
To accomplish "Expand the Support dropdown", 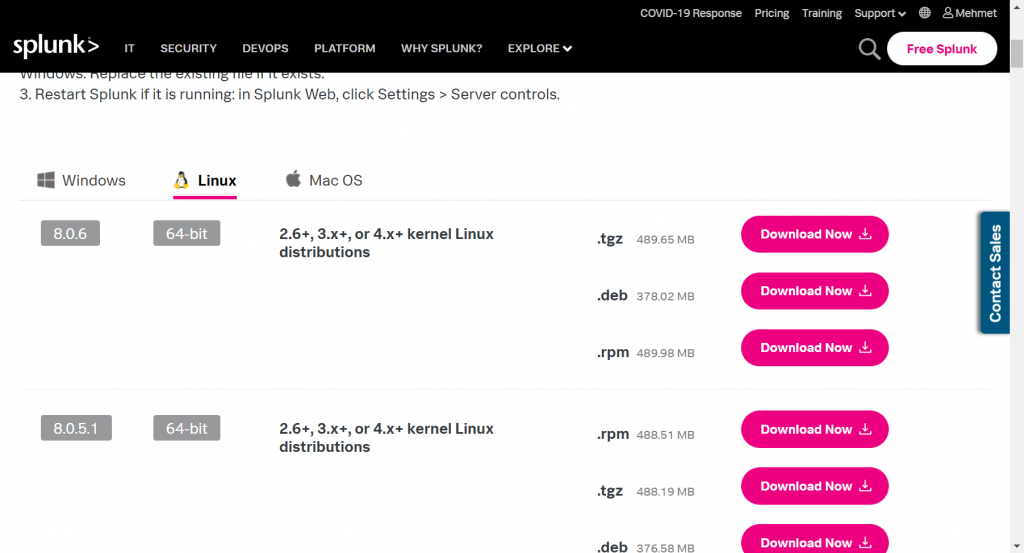I will (880, 13).
